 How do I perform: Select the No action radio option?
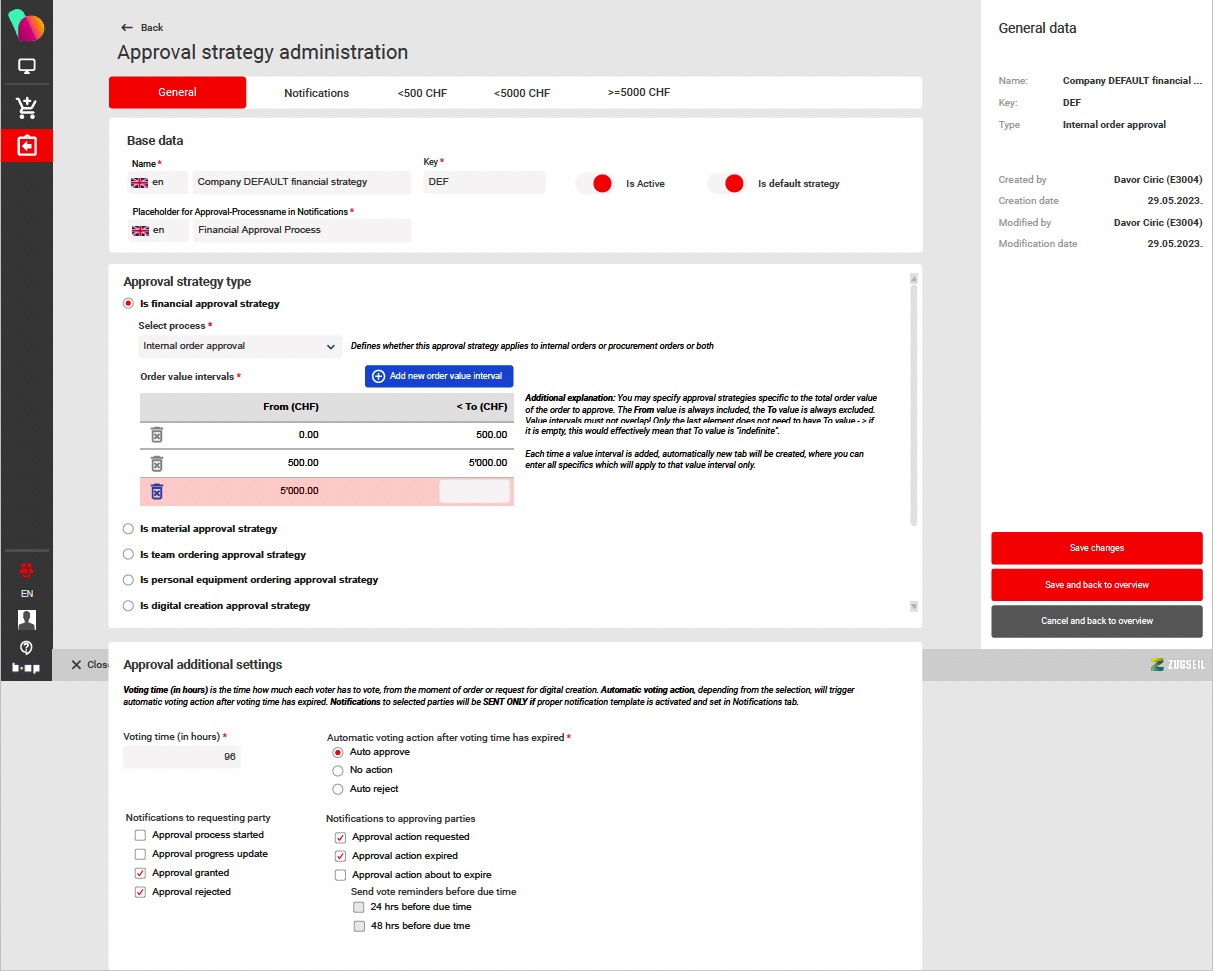[338, 770]
